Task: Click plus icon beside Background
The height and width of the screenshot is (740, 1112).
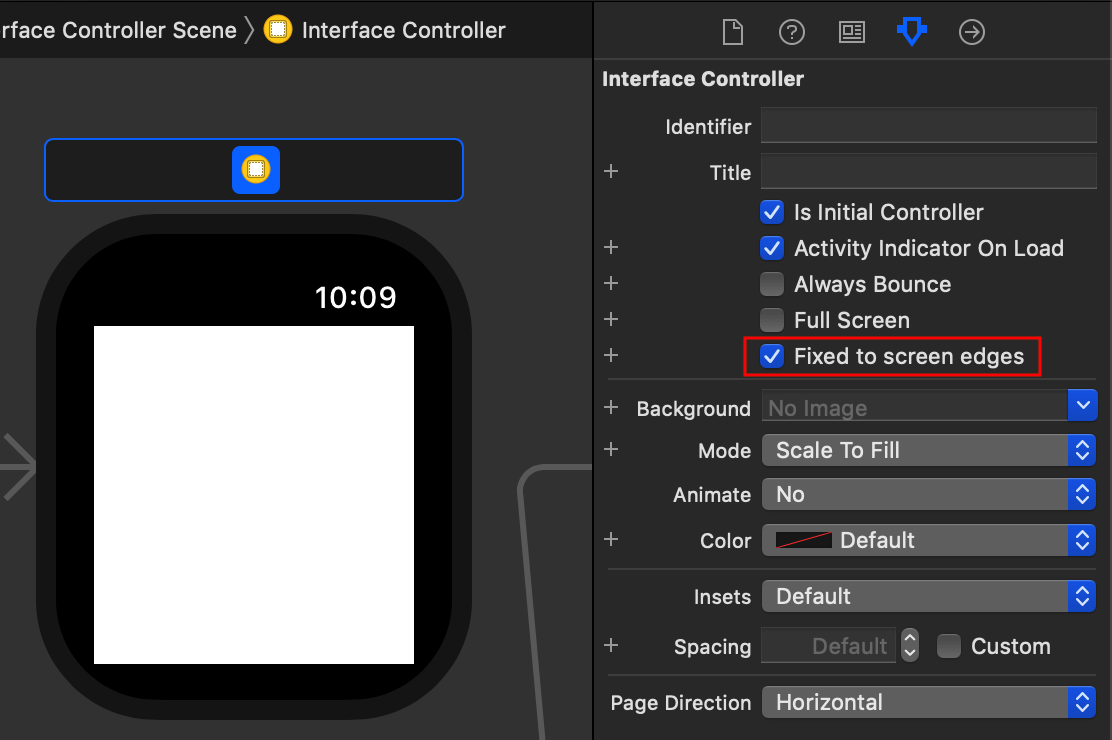Action: [x=611, y=407]
